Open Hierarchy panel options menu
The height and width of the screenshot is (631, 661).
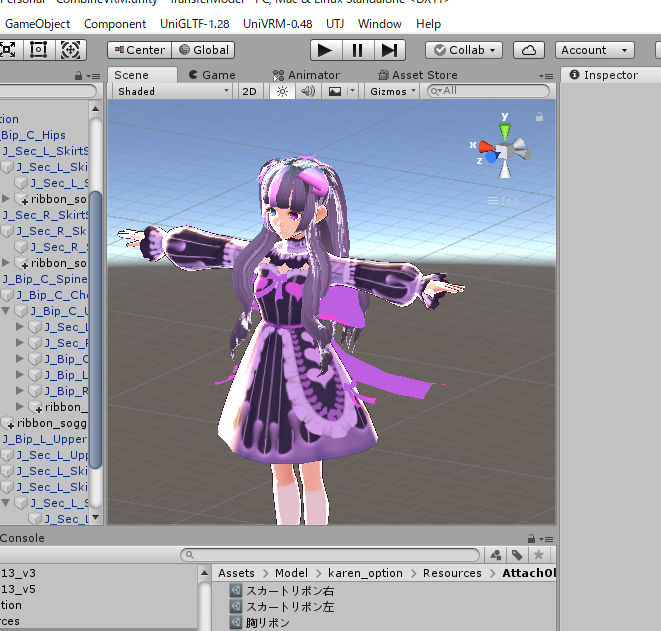click(x=94, y=76)
